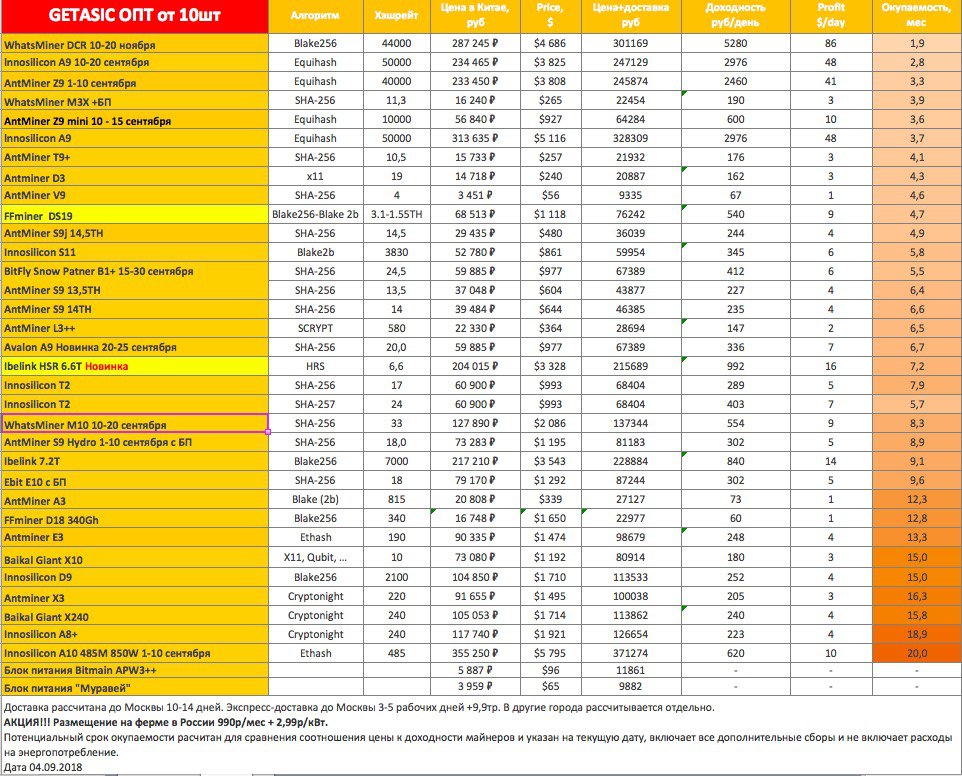The image size is (962, 776).
Task: Click the 'Цена в Китае, руб' header
Action: 475,17
